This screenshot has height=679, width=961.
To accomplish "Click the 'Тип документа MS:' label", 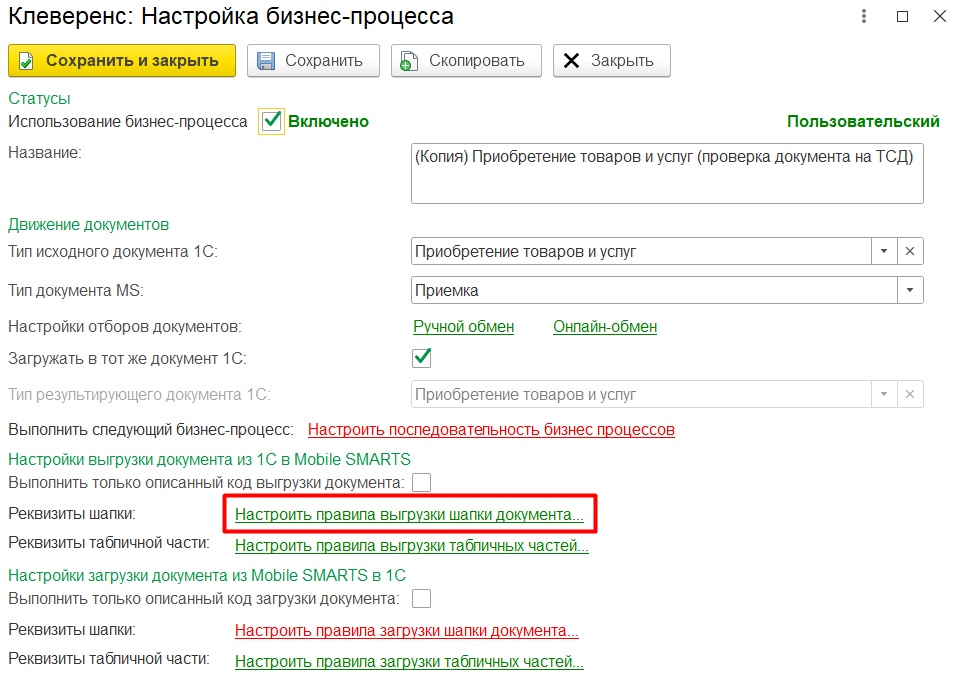I will click(76, 290).
